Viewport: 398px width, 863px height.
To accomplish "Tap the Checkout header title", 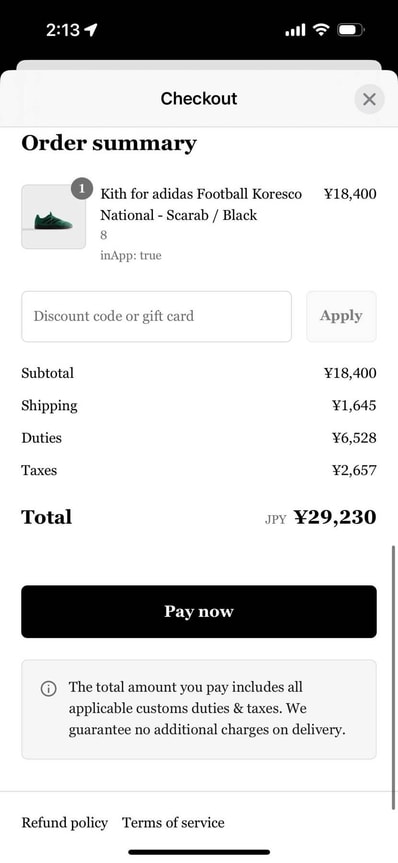I will click(x=199, y=99).
